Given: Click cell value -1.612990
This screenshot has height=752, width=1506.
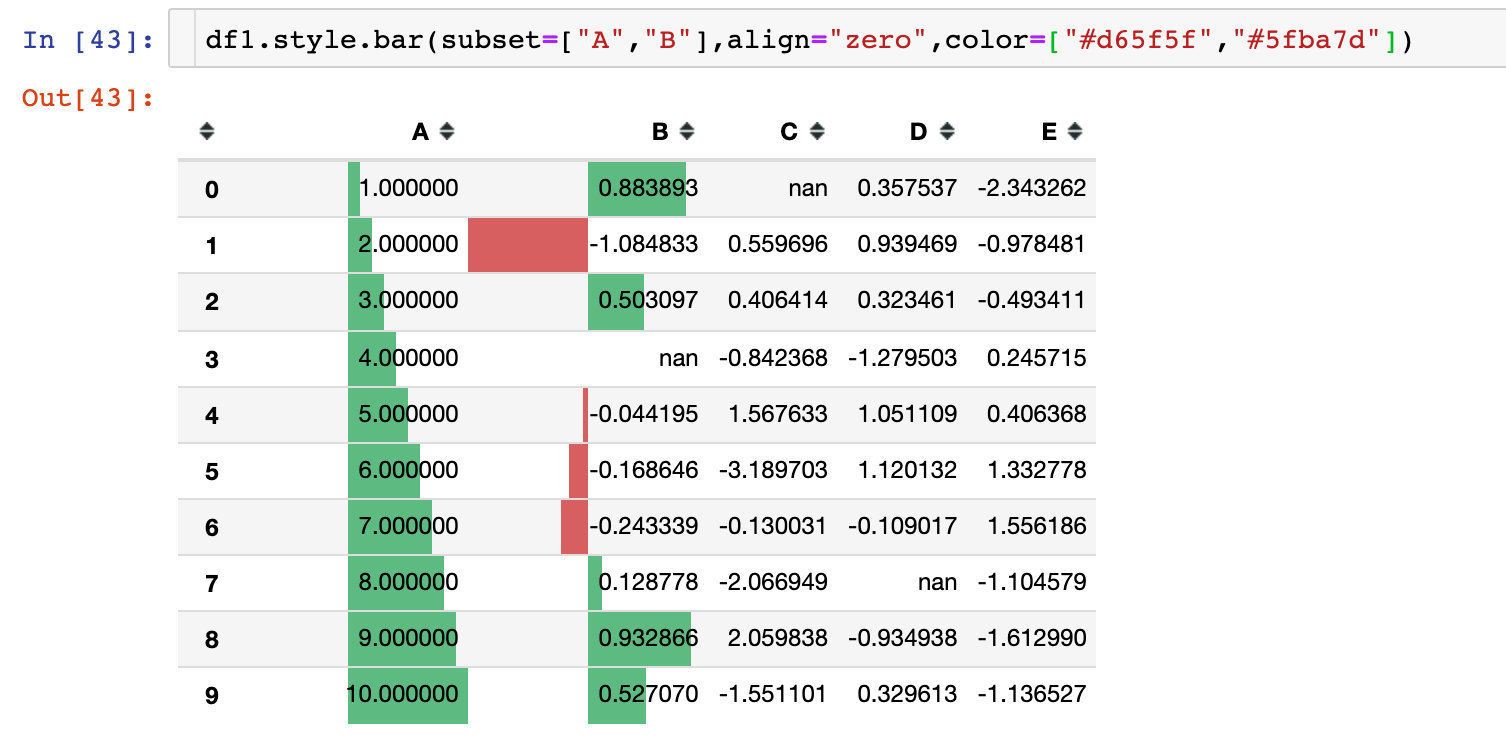Looking at the screenshot, I should coord(1032,638).
